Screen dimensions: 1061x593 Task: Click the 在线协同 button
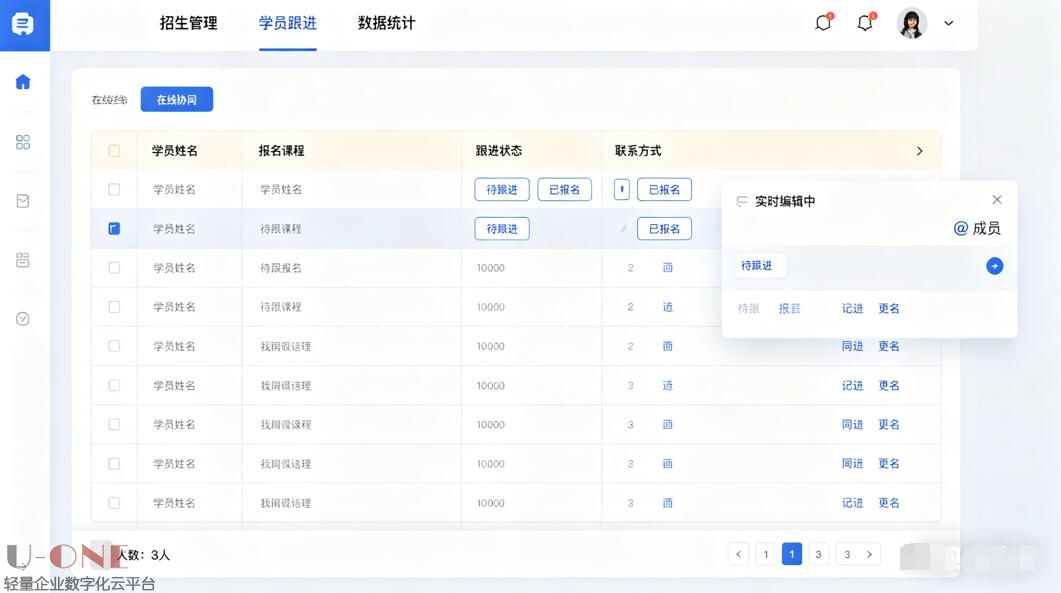176,99
